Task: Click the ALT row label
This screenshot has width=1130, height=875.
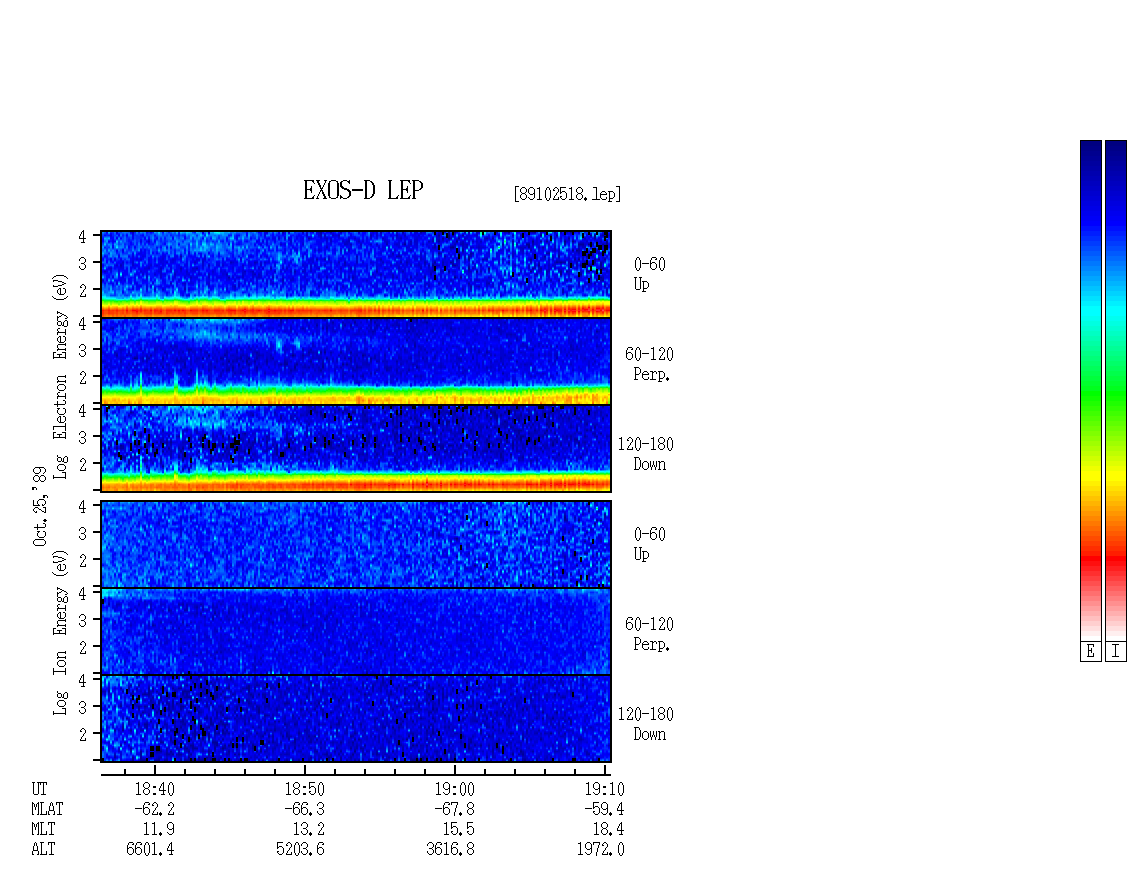Action: (x=43, y=850)
